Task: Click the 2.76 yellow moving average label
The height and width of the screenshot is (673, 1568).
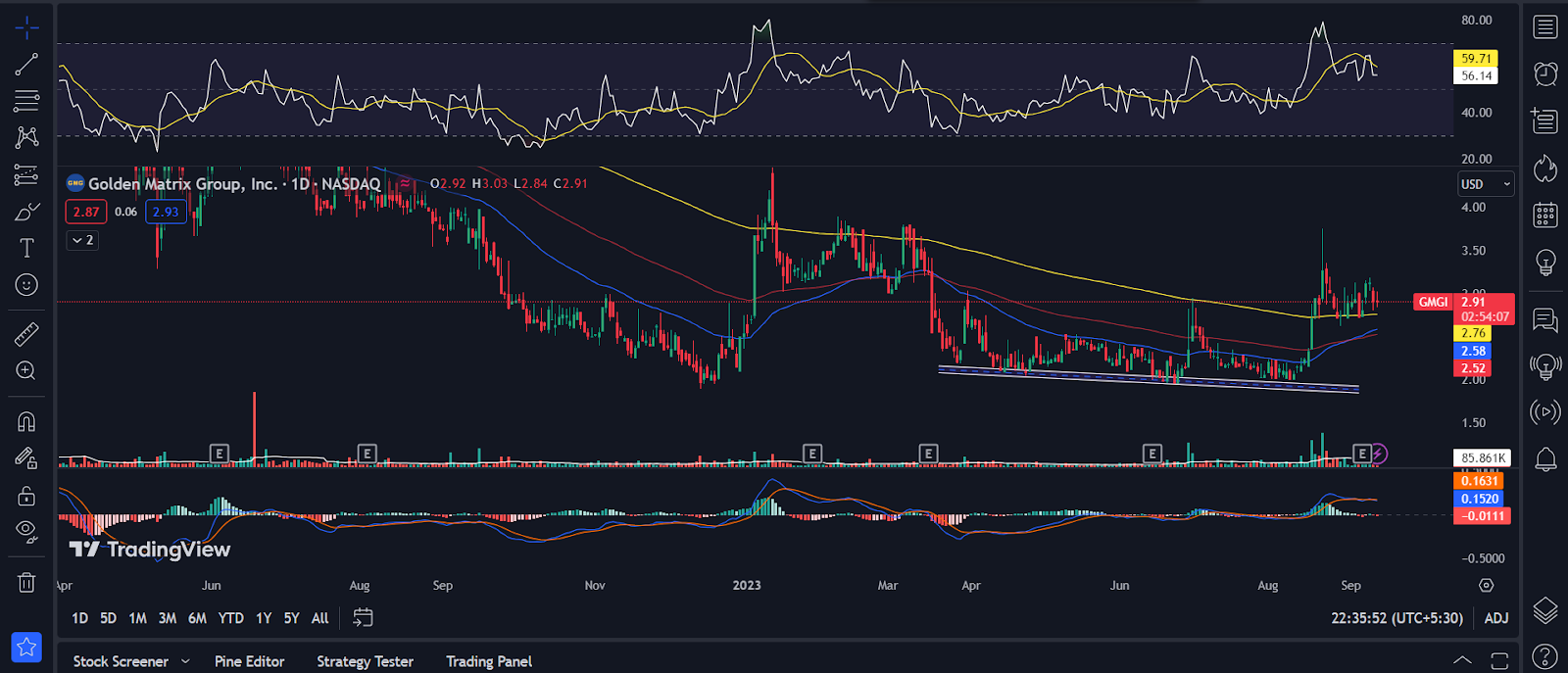Action: click(x=1474, y=333)
